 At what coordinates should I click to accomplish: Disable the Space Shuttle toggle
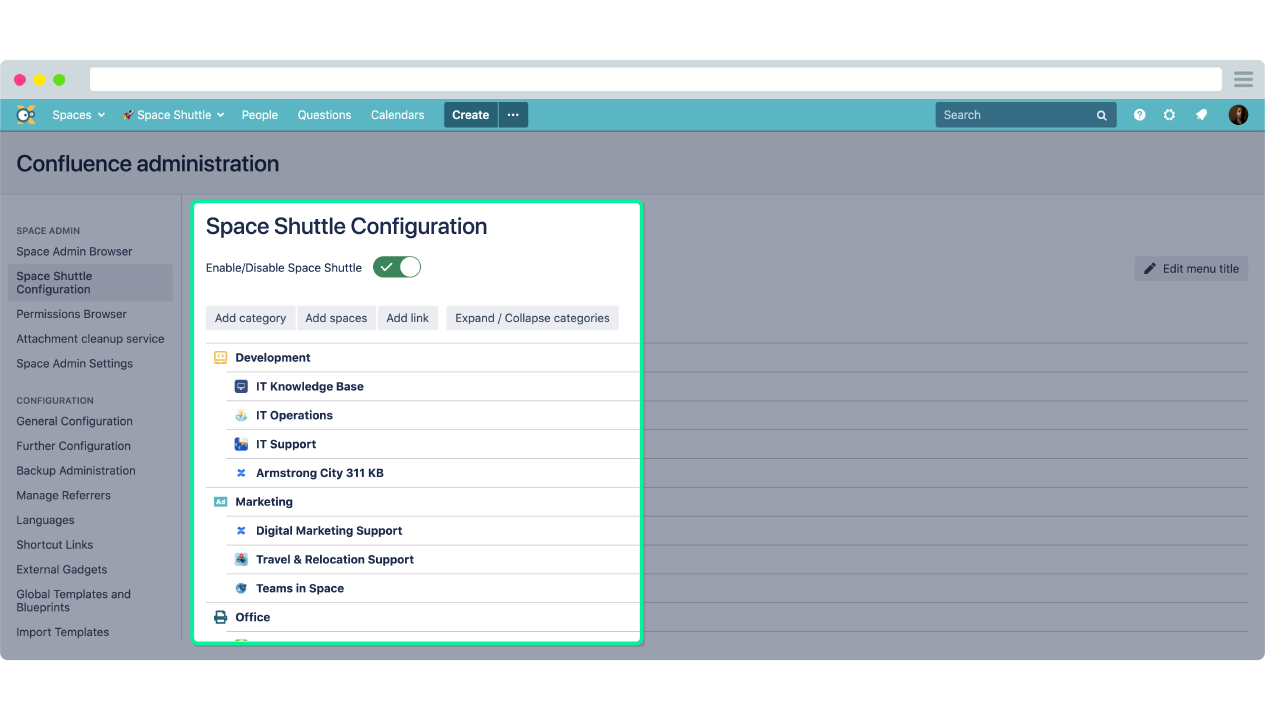397,267
